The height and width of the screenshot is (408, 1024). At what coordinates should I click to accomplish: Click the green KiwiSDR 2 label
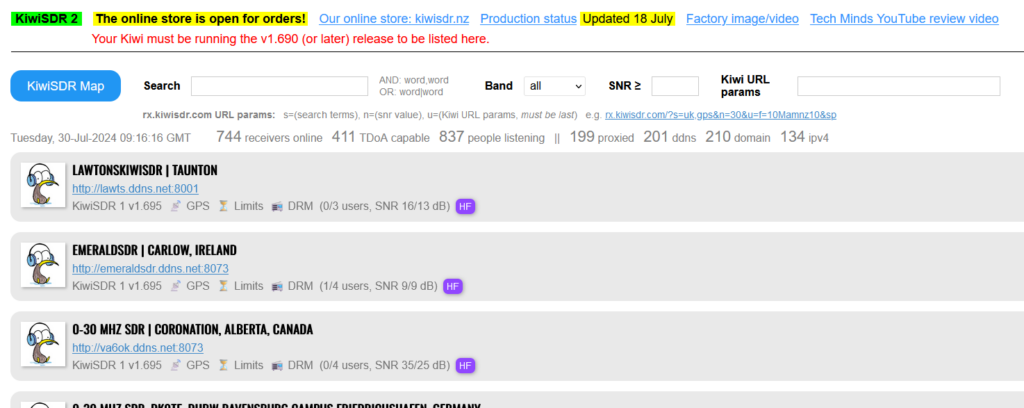[x=46, y=19]
